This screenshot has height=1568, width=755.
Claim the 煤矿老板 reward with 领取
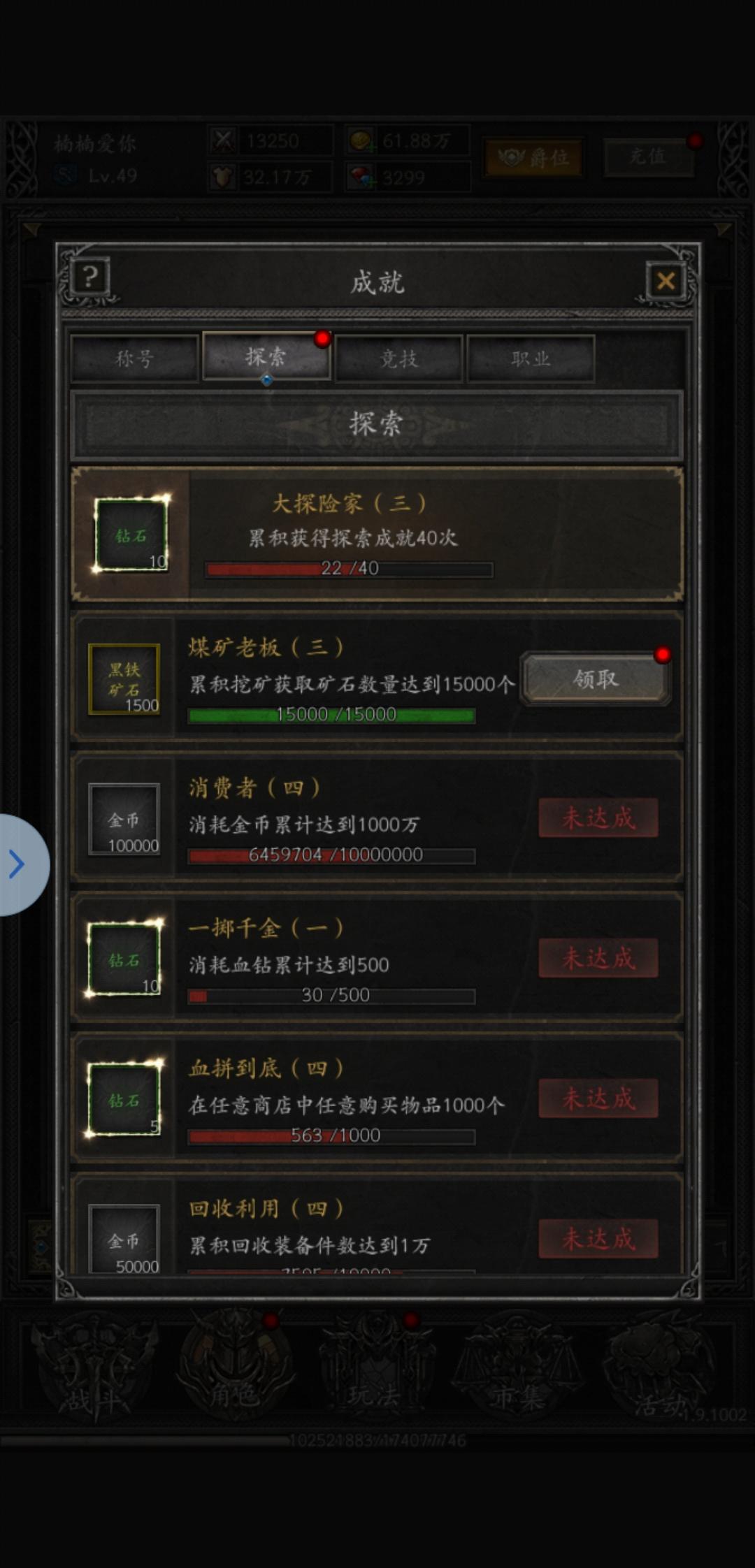pyautogui.click(x=596, y=678)
